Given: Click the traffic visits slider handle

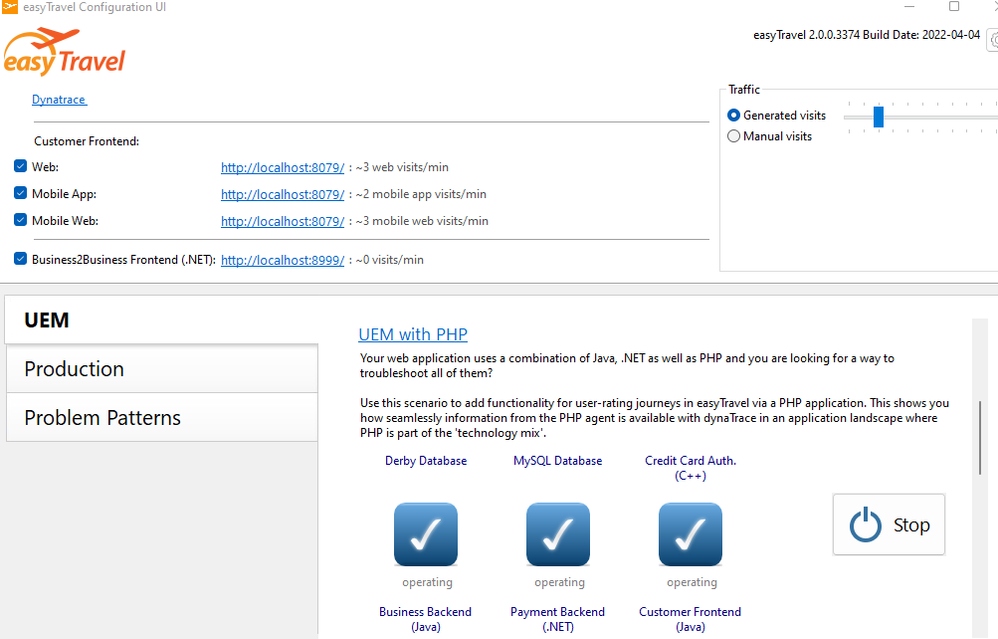Looking at the screenshot, I should 878,117.
